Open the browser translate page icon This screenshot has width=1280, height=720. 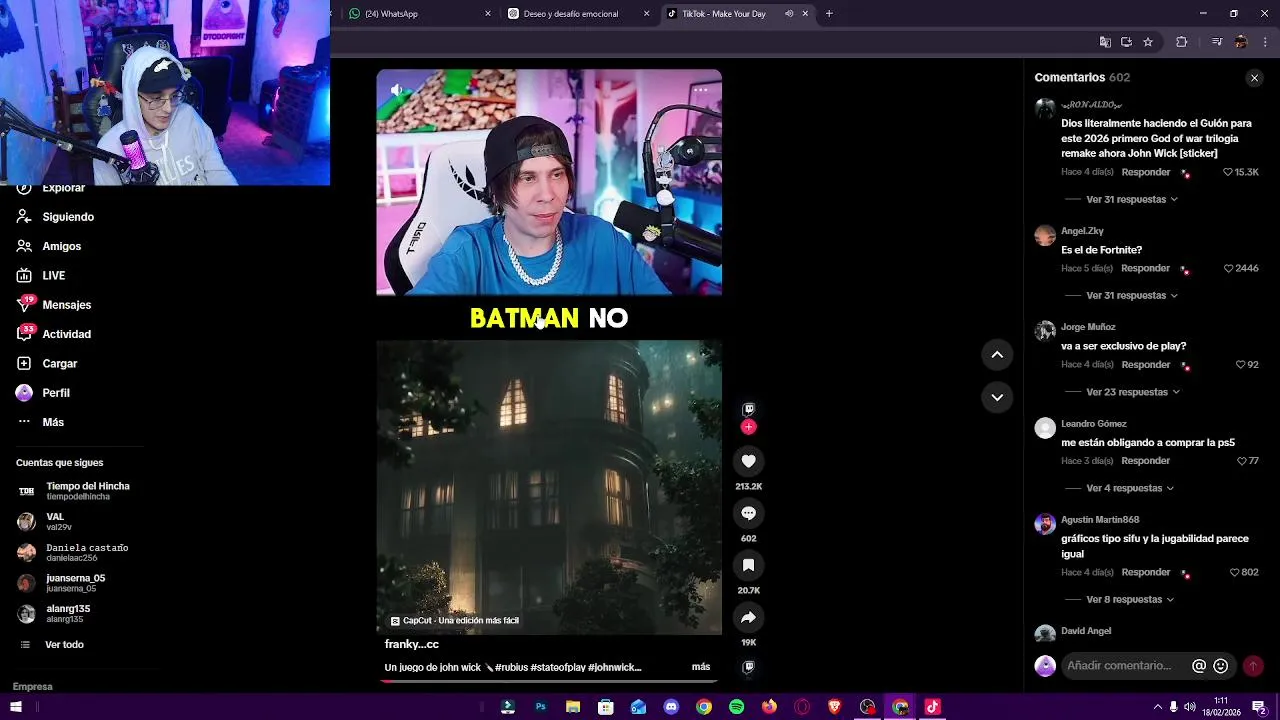1105,42
